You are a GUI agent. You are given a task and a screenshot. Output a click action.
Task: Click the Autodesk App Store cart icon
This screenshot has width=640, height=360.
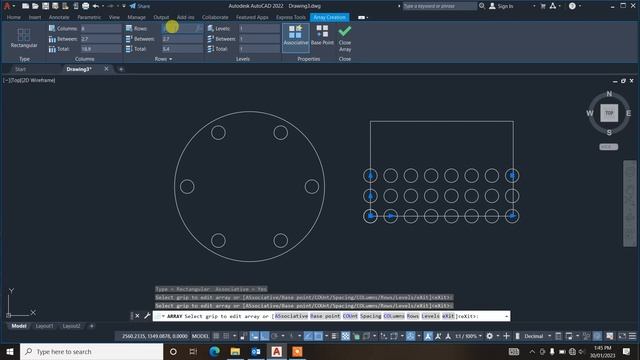pos(543,6)
